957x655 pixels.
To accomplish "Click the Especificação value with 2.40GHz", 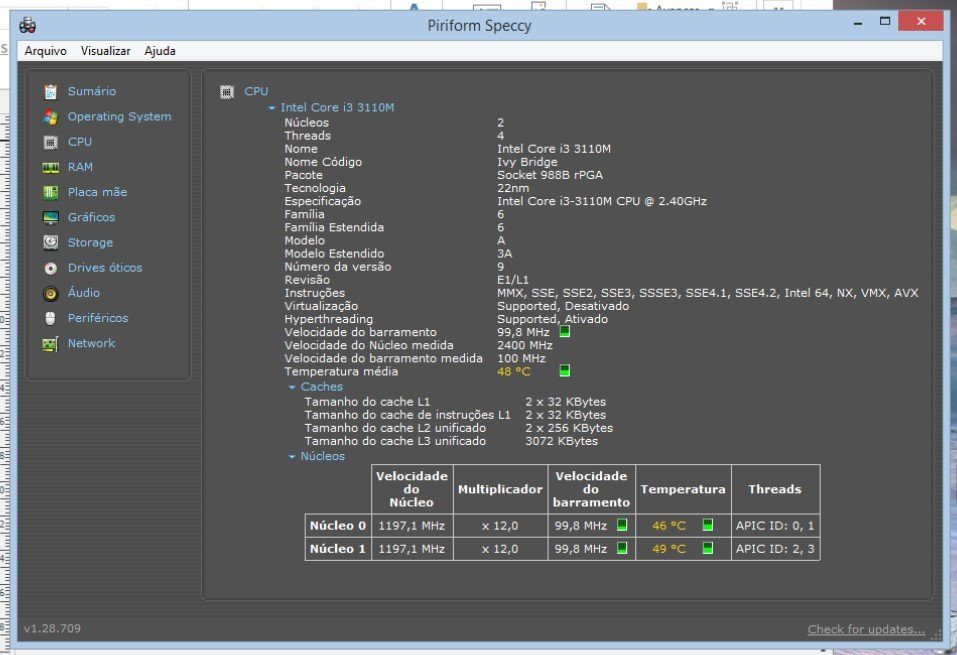I will (602, 201).
